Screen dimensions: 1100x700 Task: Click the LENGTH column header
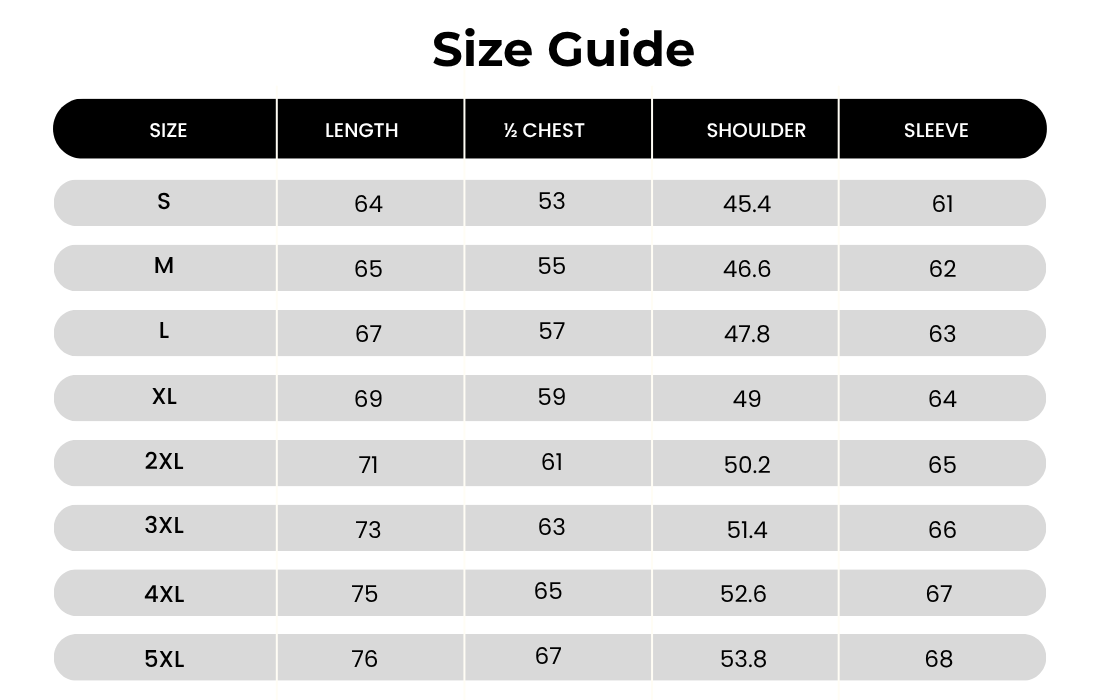coord(361,130)
